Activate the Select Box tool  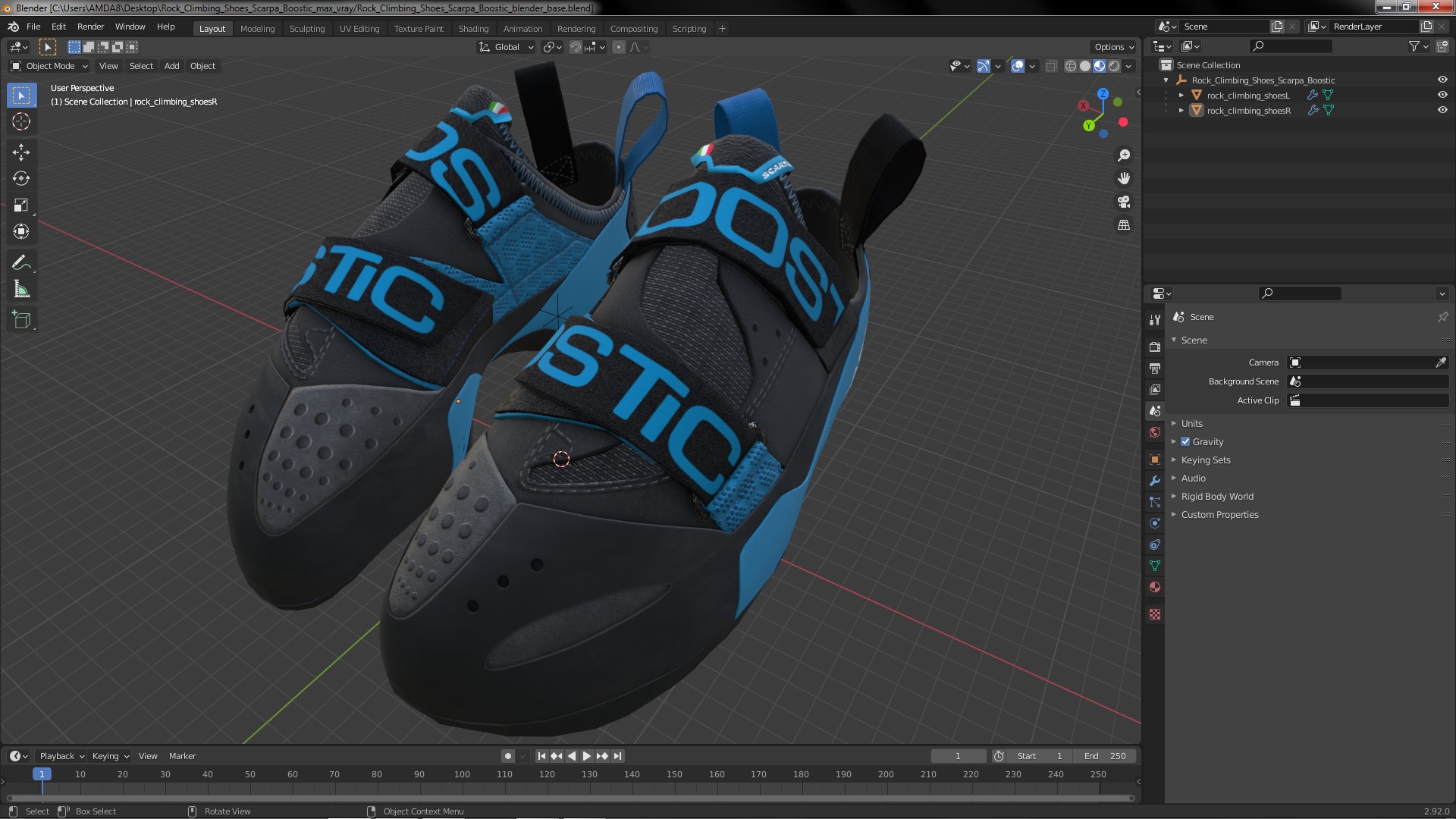click(21, 95)
